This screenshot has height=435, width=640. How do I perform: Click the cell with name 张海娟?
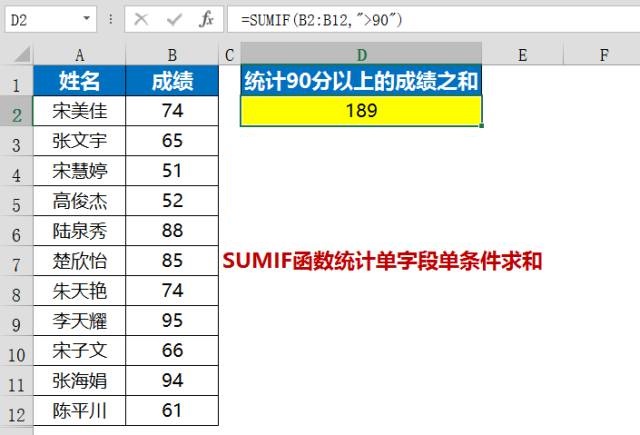point(79,381)
